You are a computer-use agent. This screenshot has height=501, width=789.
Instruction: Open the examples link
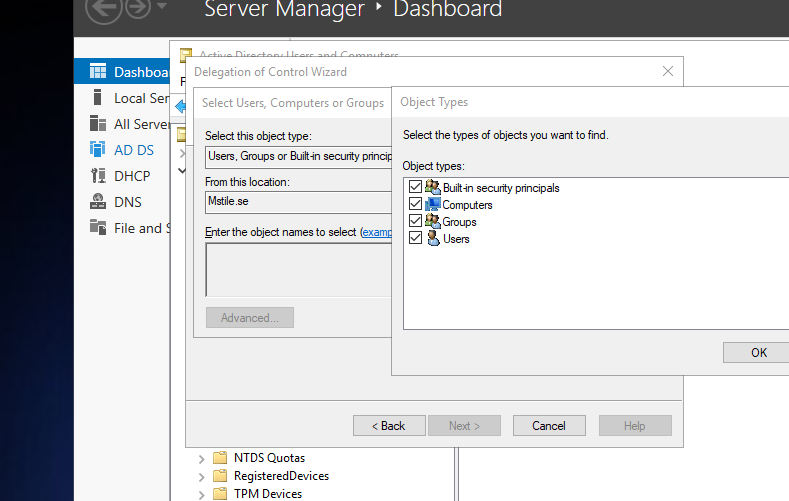tap(376, 232)
